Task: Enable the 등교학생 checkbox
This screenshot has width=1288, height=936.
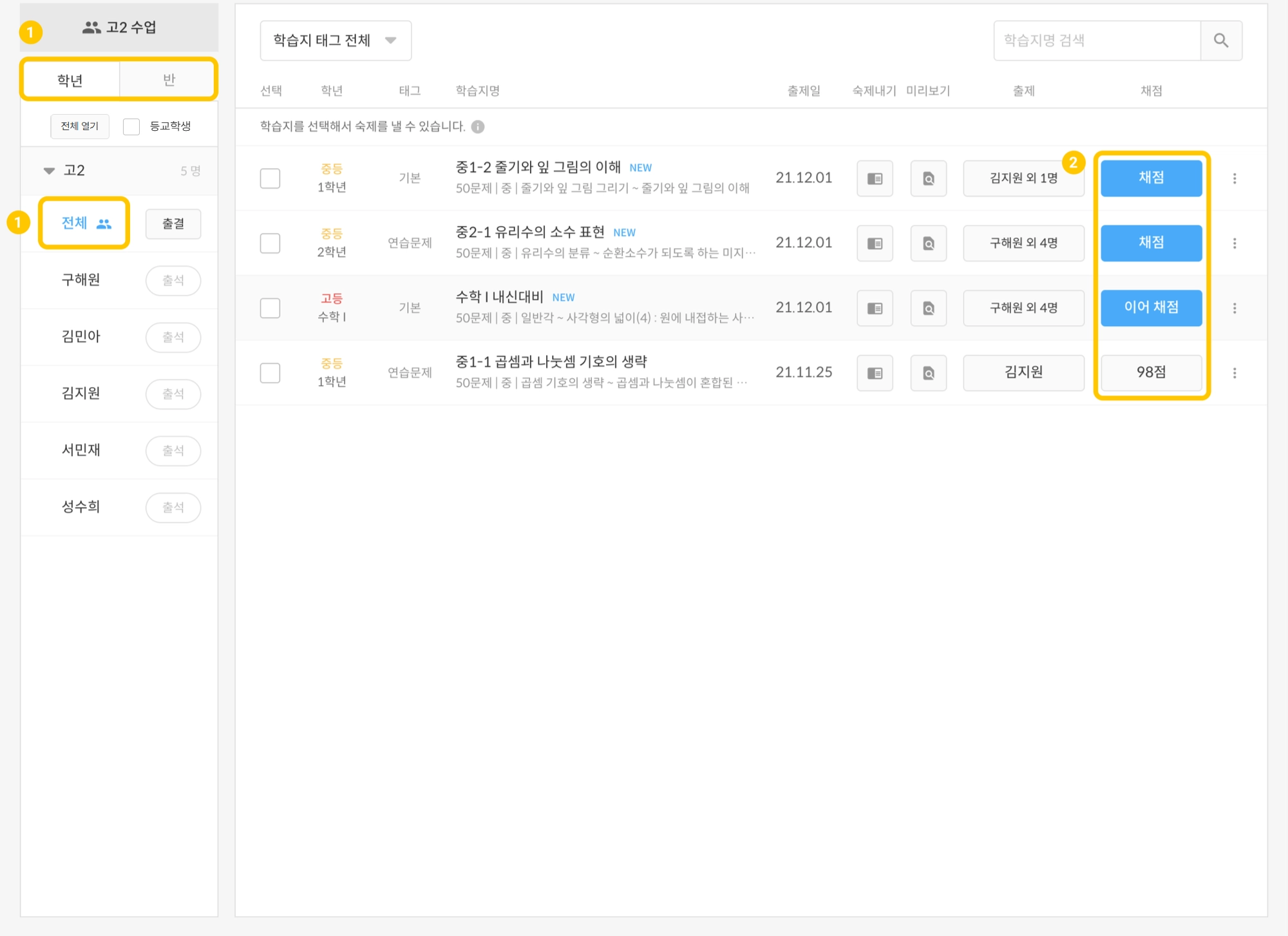Action: point(131,126)
